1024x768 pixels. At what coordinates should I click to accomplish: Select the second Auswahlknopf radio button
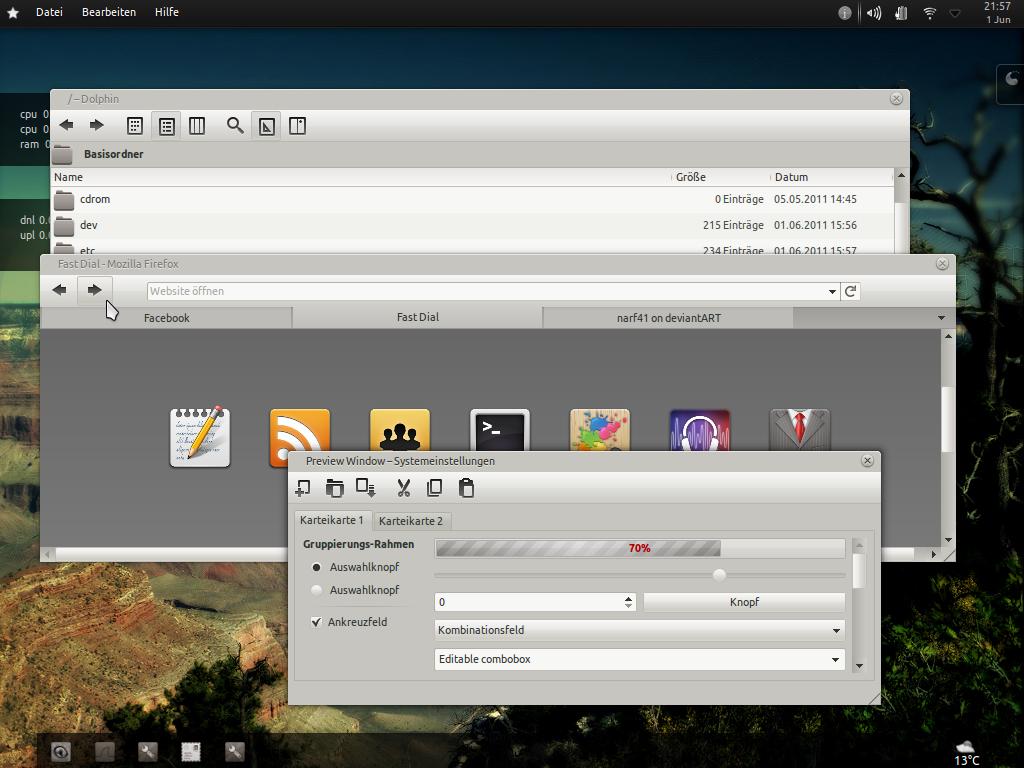click(316, 590)
